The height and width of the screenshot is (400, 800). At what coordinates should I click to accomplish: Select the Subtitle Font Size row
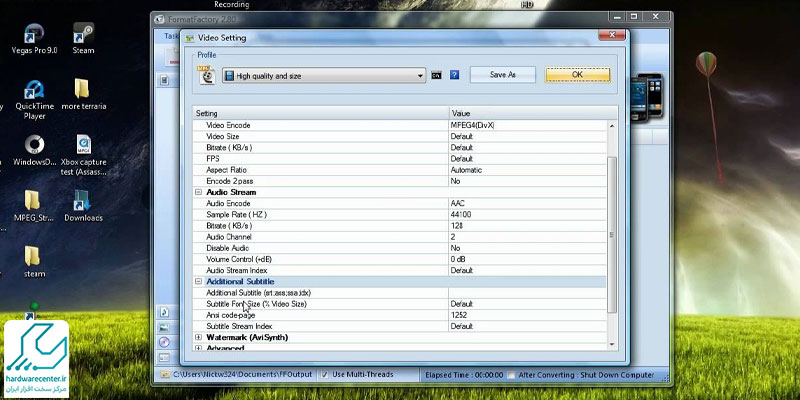(x=399, y=304)
